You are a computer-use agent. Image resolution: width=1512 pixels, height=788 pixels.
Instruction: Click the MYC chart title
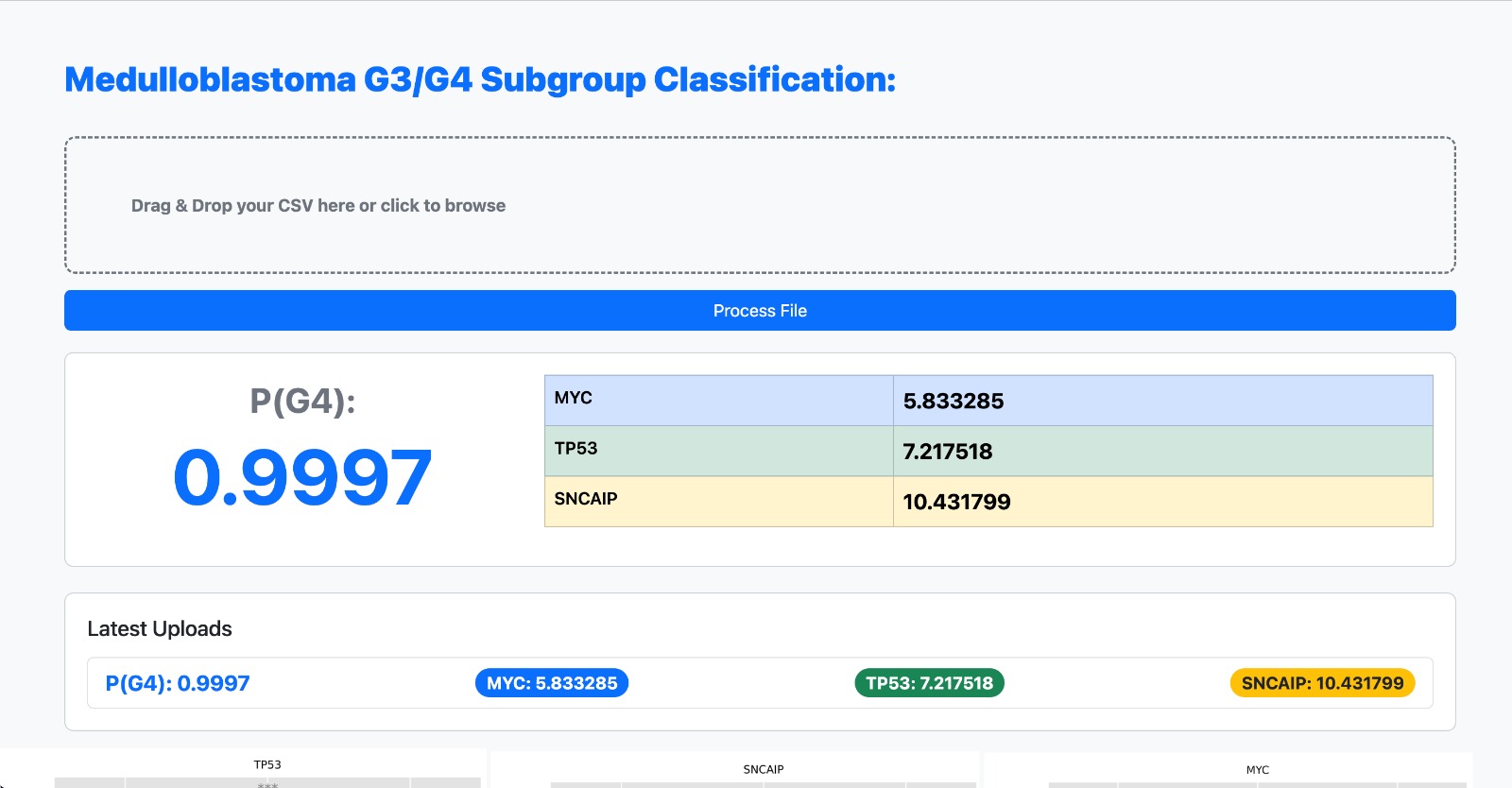pos(1258,770)
